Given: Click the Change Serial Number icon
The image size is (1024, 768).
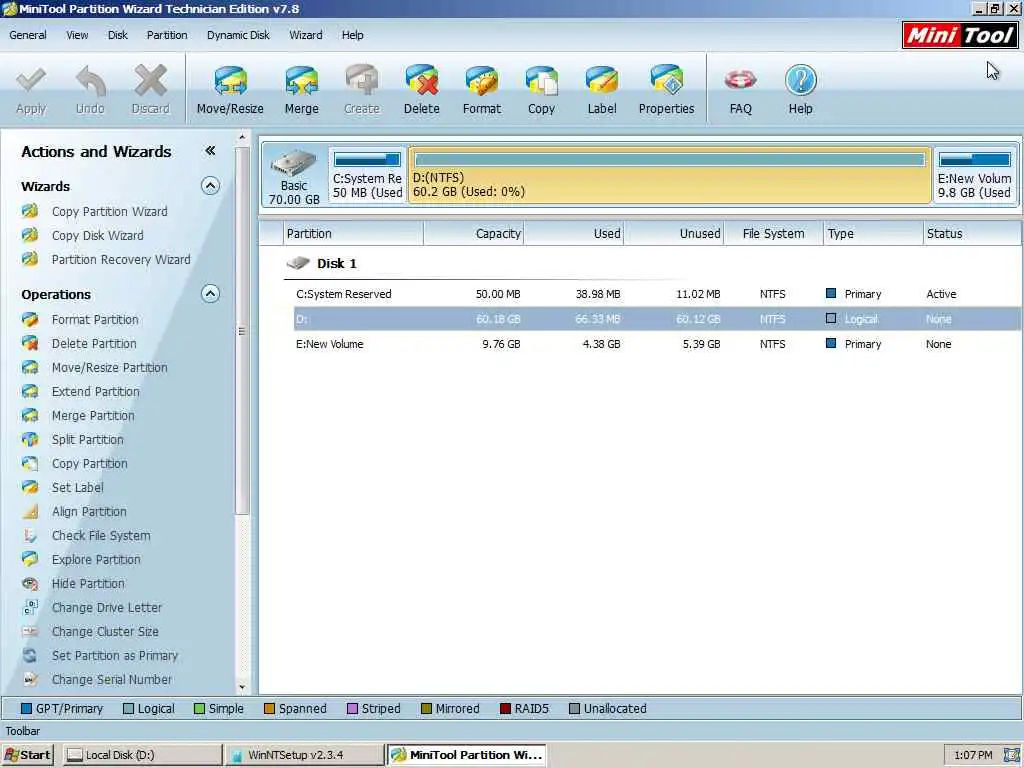Looking at the screenshot, I should pos(30,679).
